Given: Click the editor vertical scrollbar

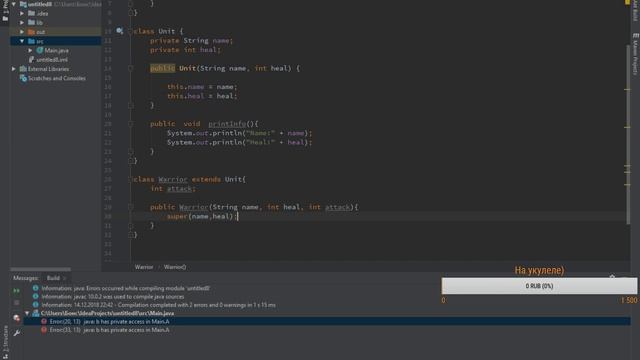Looking at the screenshot, I should 628,134.
